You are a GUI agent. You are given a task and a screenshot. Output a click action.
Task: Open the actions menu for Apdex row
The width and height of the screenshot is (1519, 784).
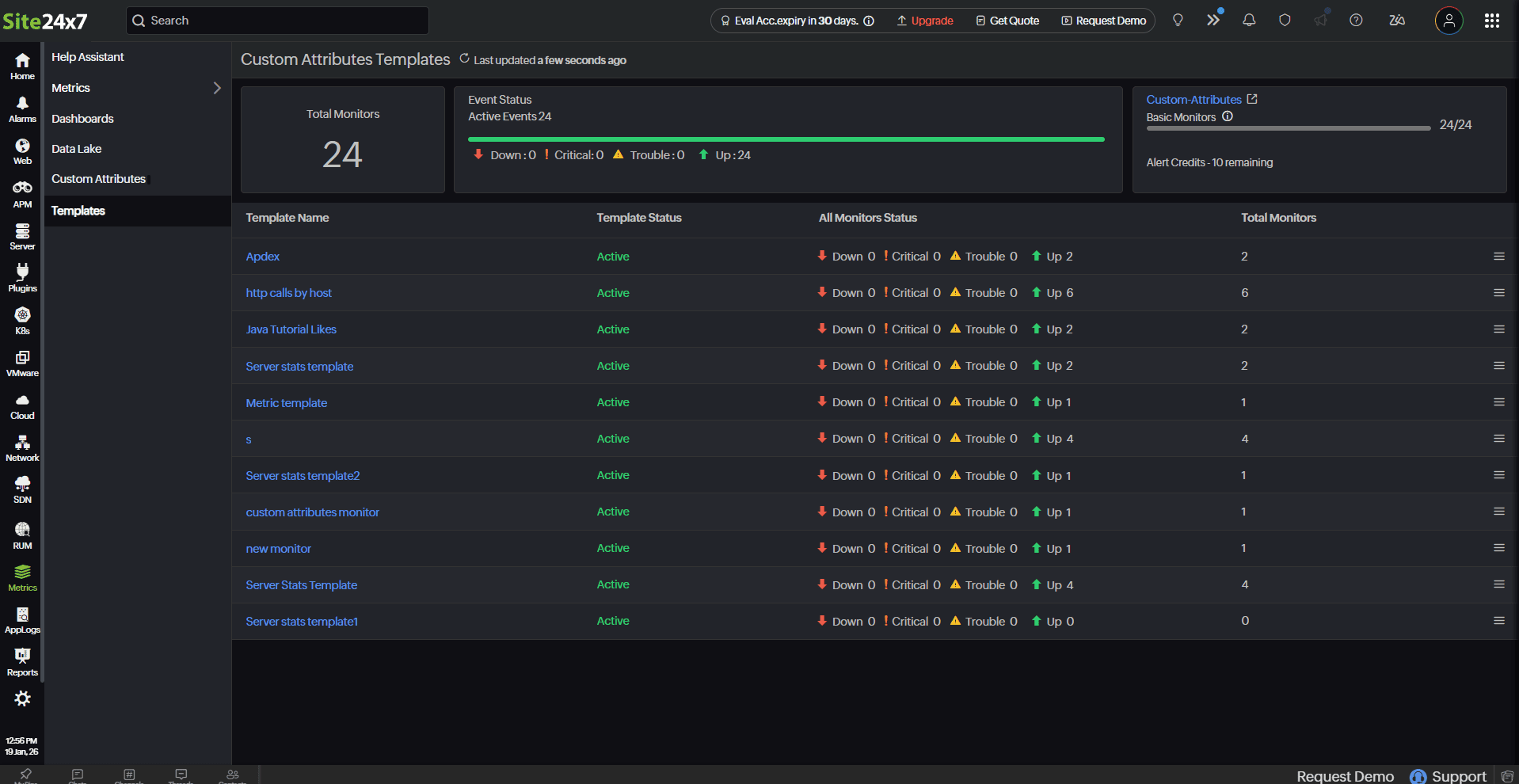tap(1498, 257)
